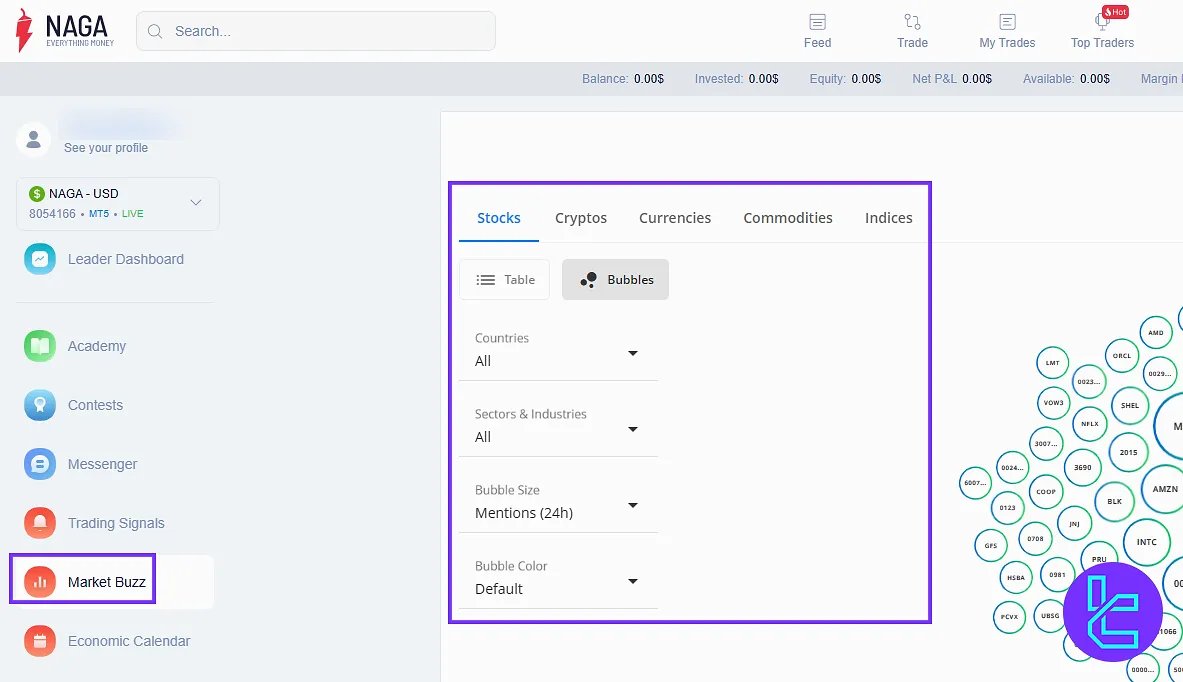The width and height of the screenshot is (1183, 682).
Task: Open Top Traders with Hot badge
Action: [x=1102, y=23]
